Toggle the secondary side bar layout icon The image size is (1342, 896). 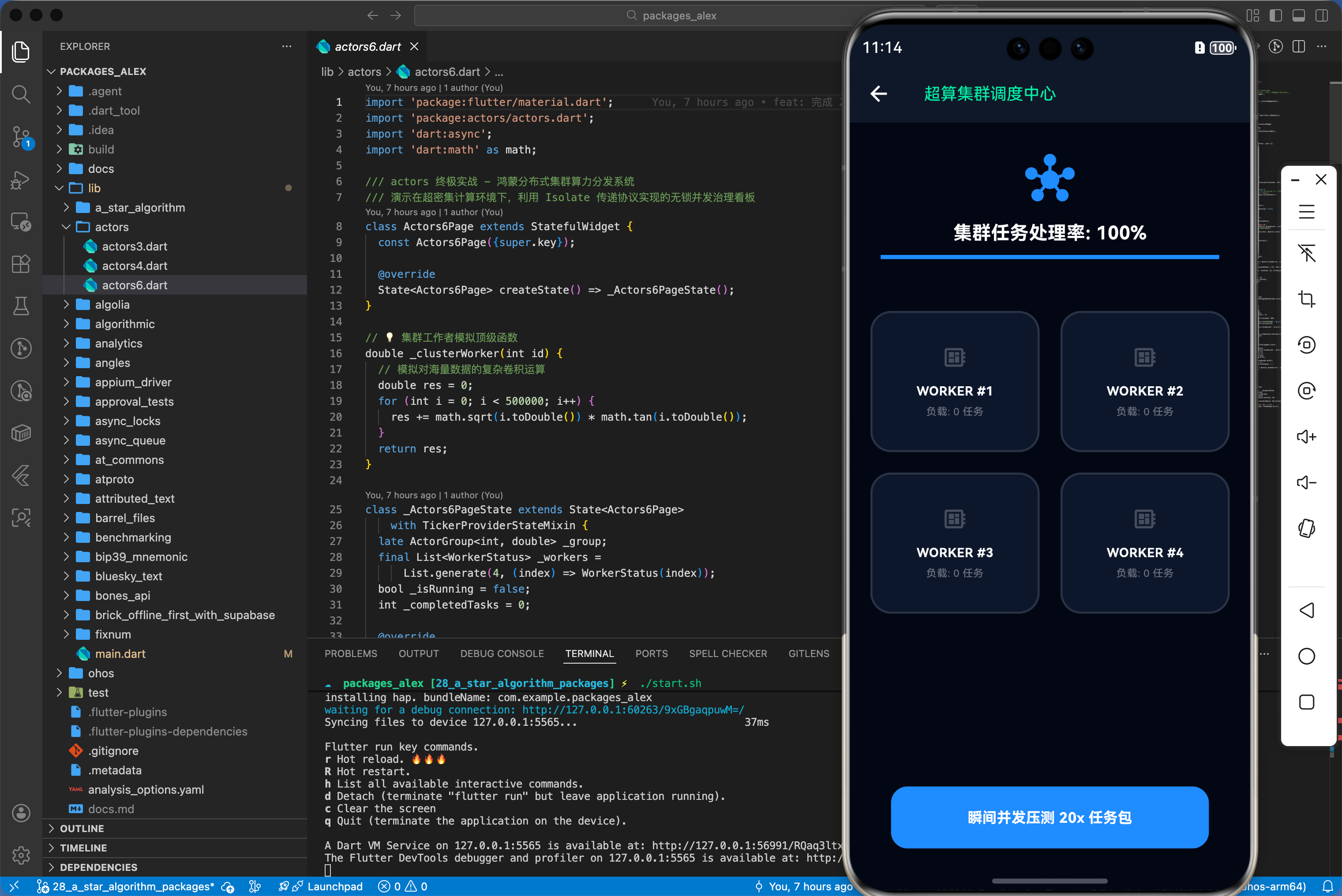1321,15
